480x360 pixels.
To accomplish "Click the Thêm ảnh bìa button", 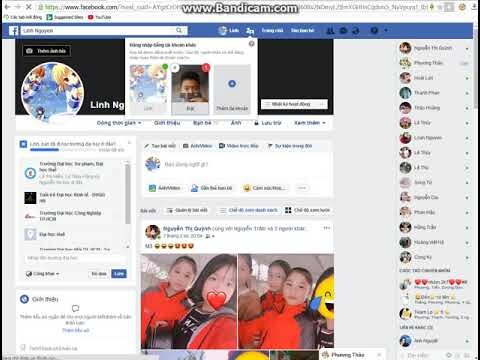I will point(47,51).
